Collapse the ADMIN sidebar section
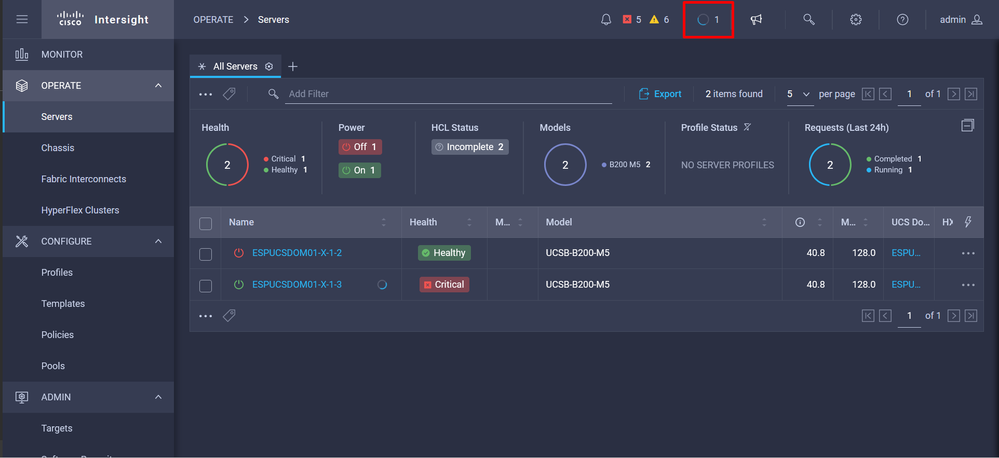 [x=158, y=397]
